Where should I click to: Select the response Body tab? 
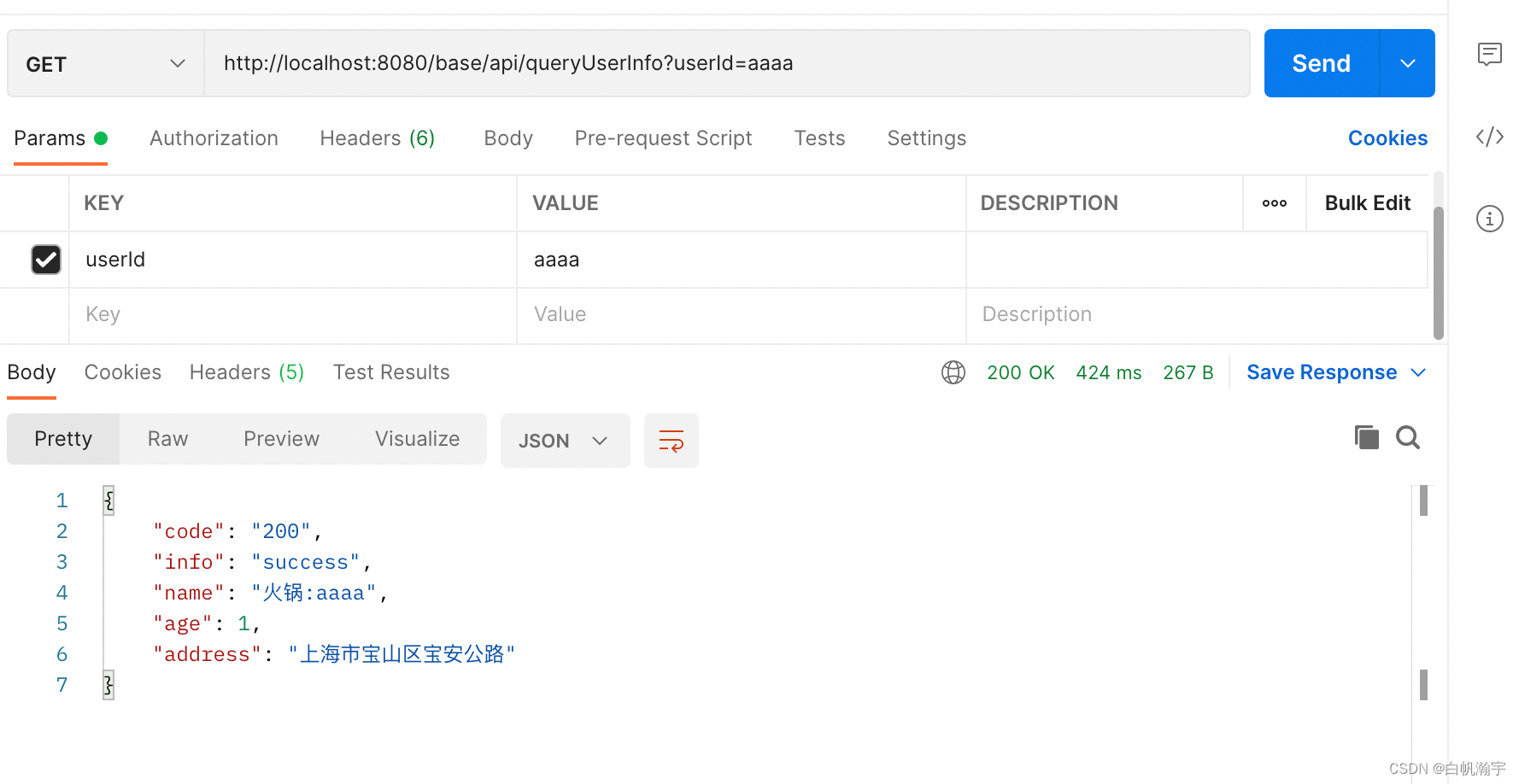click(32, 372)
